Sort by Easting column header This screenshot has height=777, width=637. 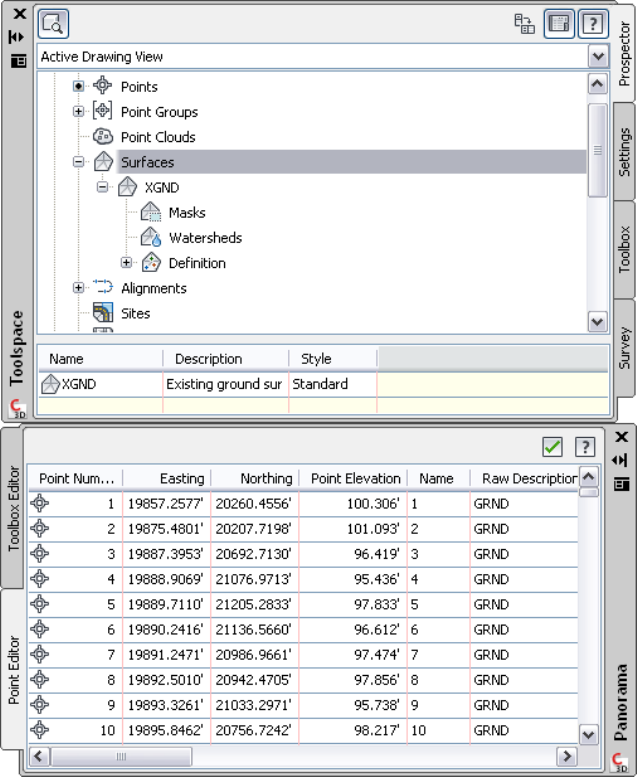(x=167, y=478)
